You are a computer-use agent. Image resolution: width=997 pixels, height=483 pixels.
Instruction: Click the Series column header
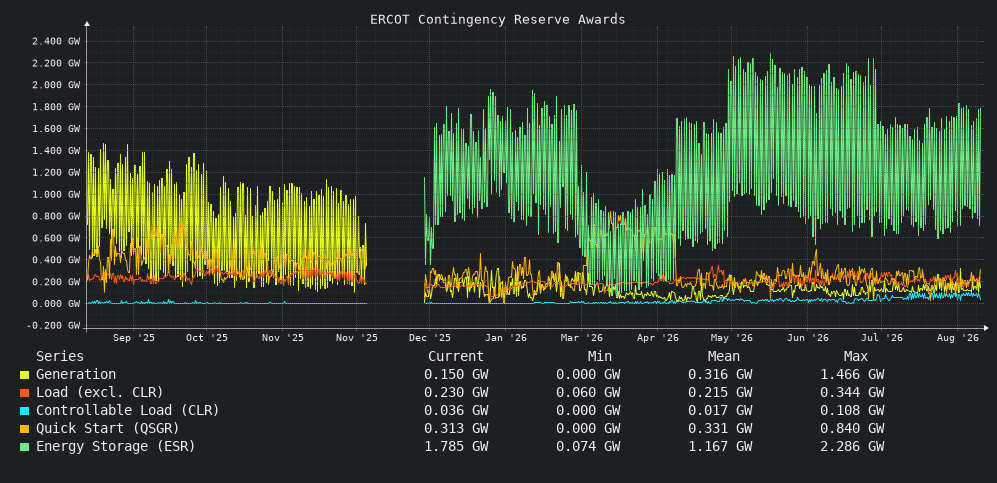click(x=60, y=357)
